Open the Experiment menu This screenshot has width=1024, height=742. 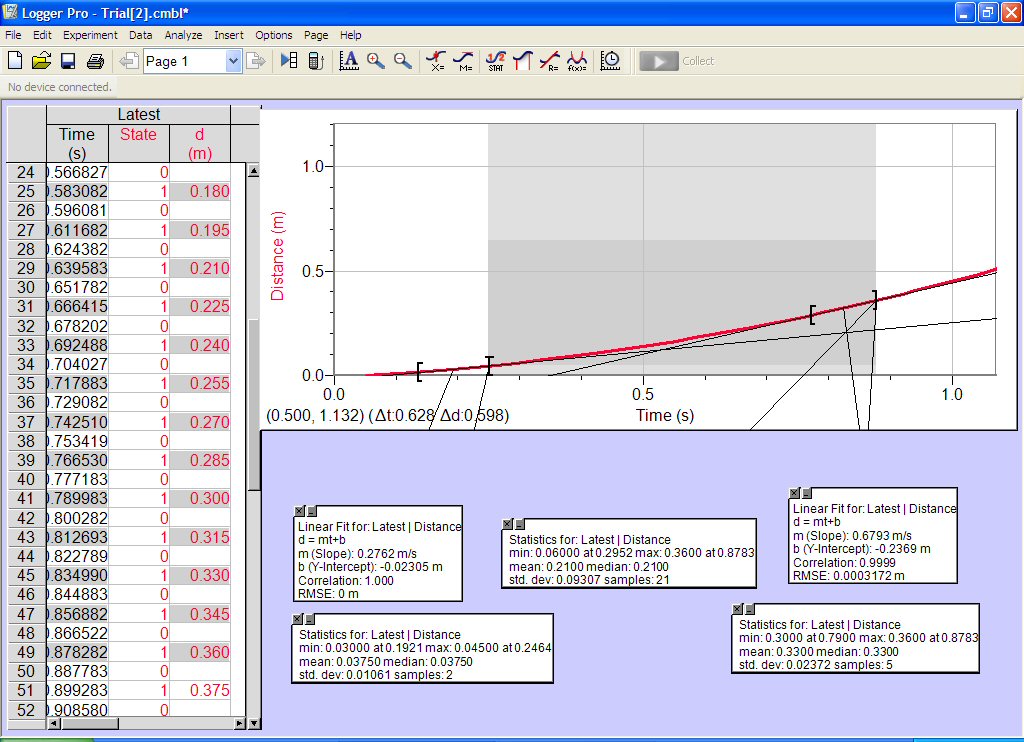tap(90, 35)
